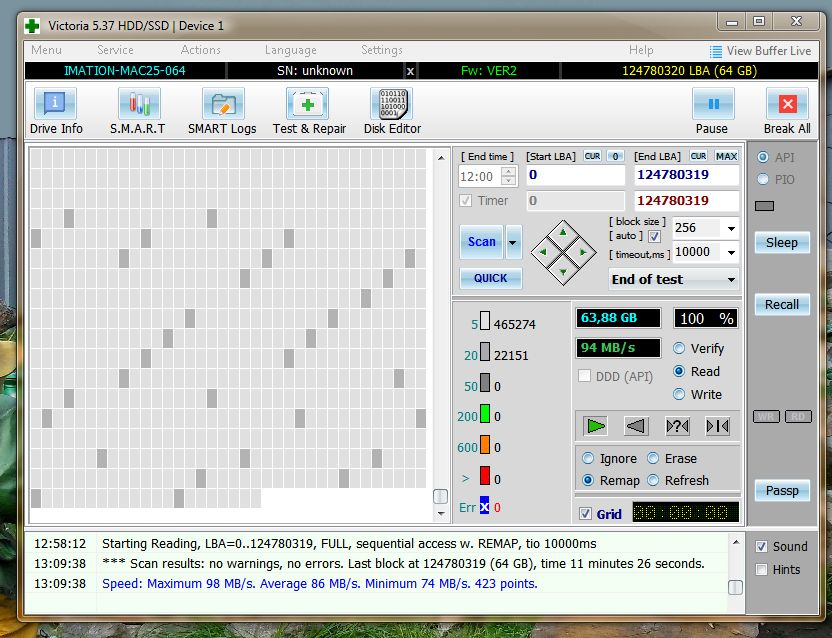Select the Write radio button

pos(679,394)
